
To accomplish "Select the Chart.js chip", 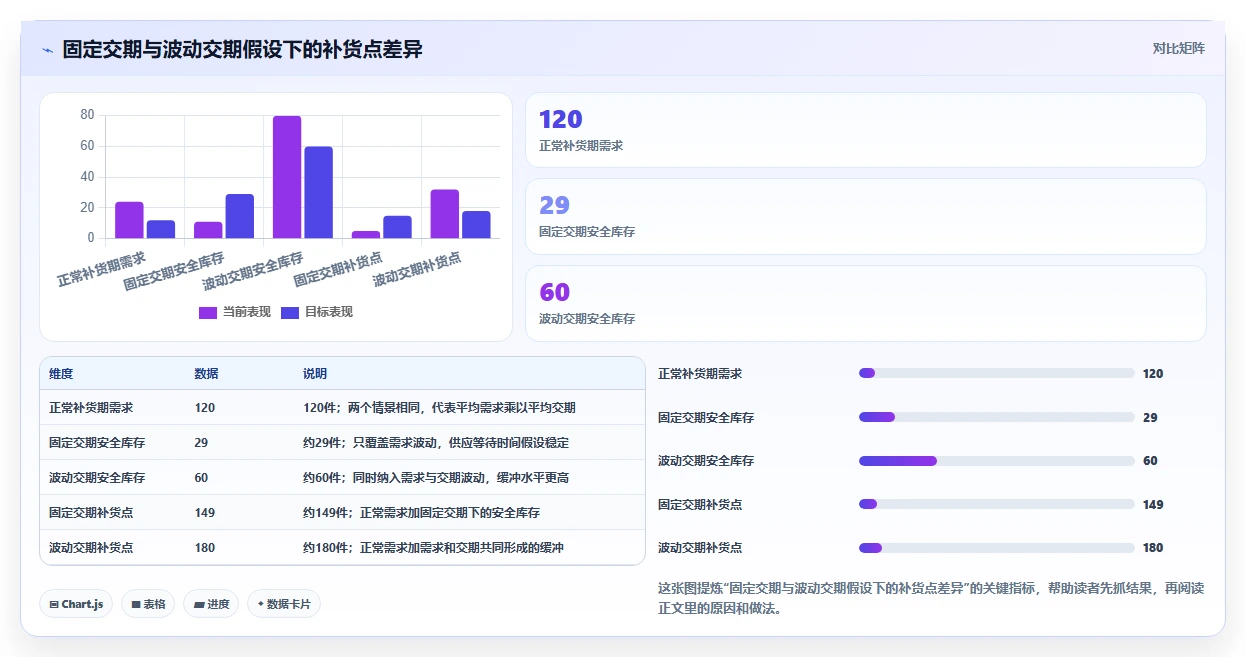I will tap(76, 604).
